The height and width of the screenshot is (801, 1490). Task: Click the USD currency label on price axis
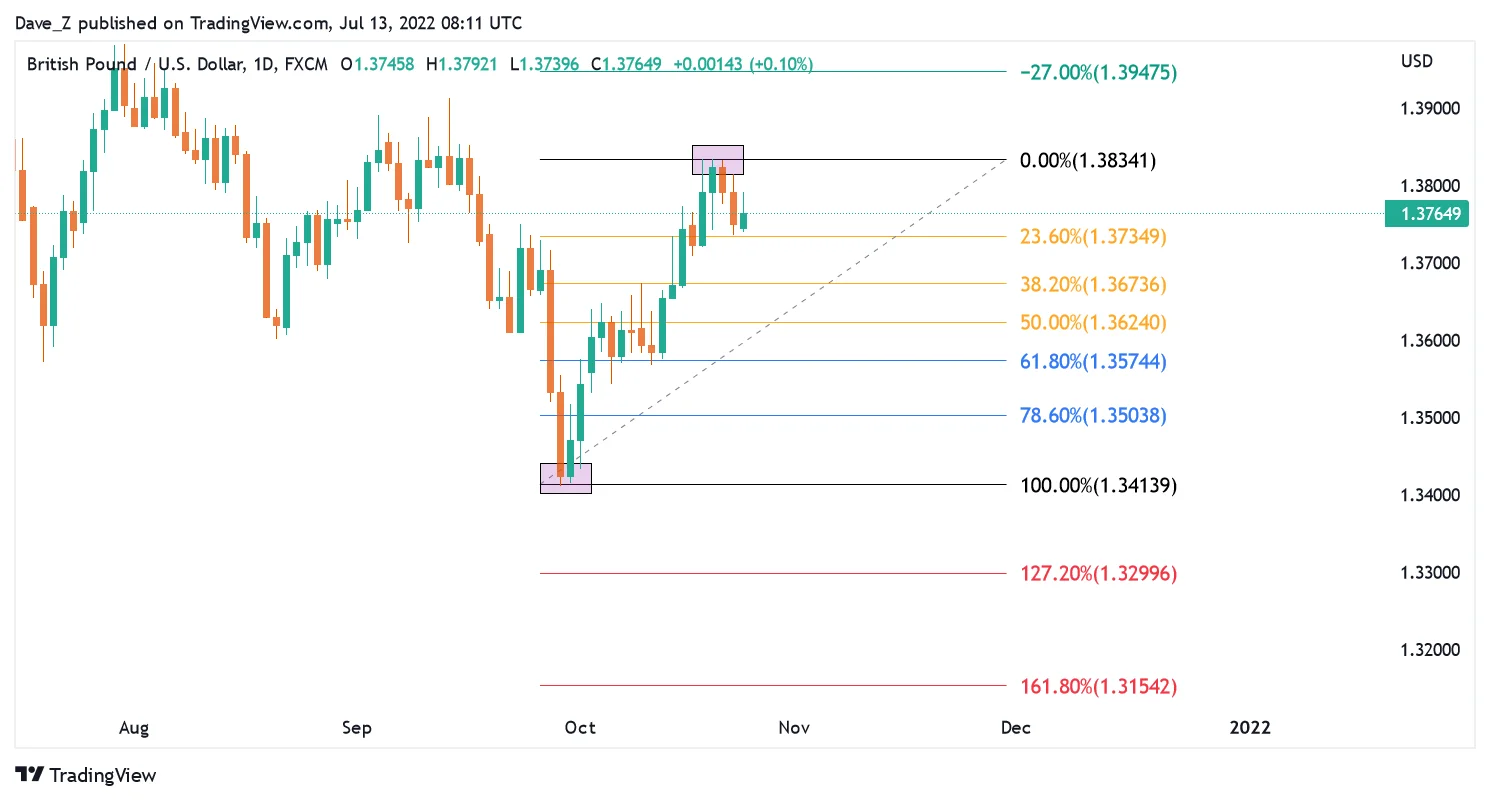[1417, 61]
